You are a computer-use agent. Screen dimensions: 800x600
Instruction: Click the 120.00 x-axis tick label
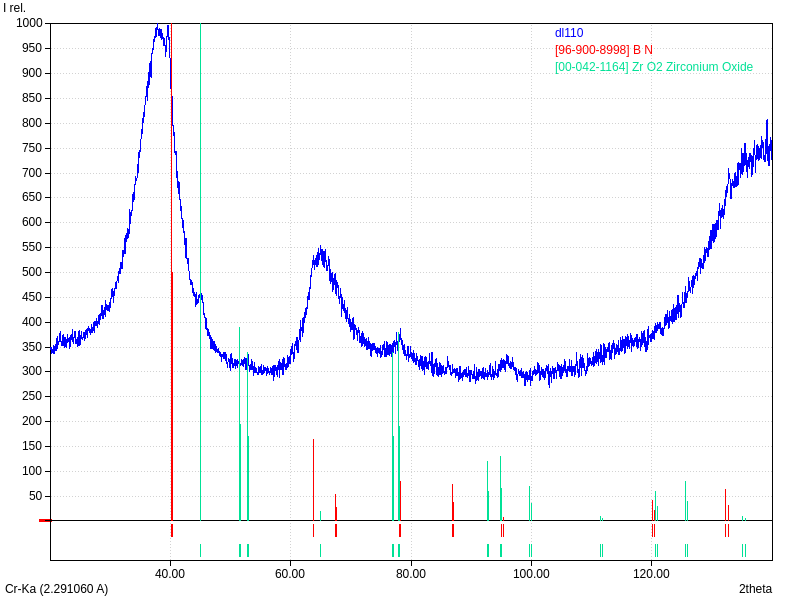[x=651, y=574]
